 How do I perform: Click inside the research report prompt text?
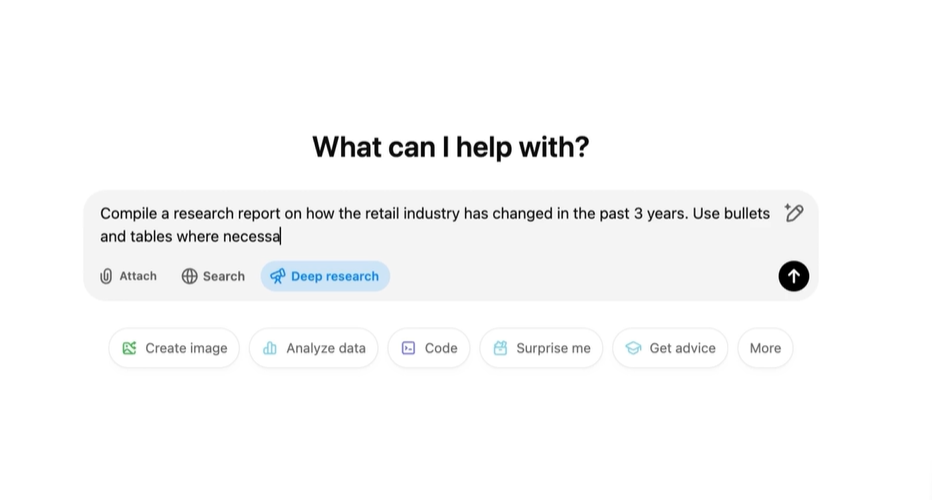[x=400, y=214]
